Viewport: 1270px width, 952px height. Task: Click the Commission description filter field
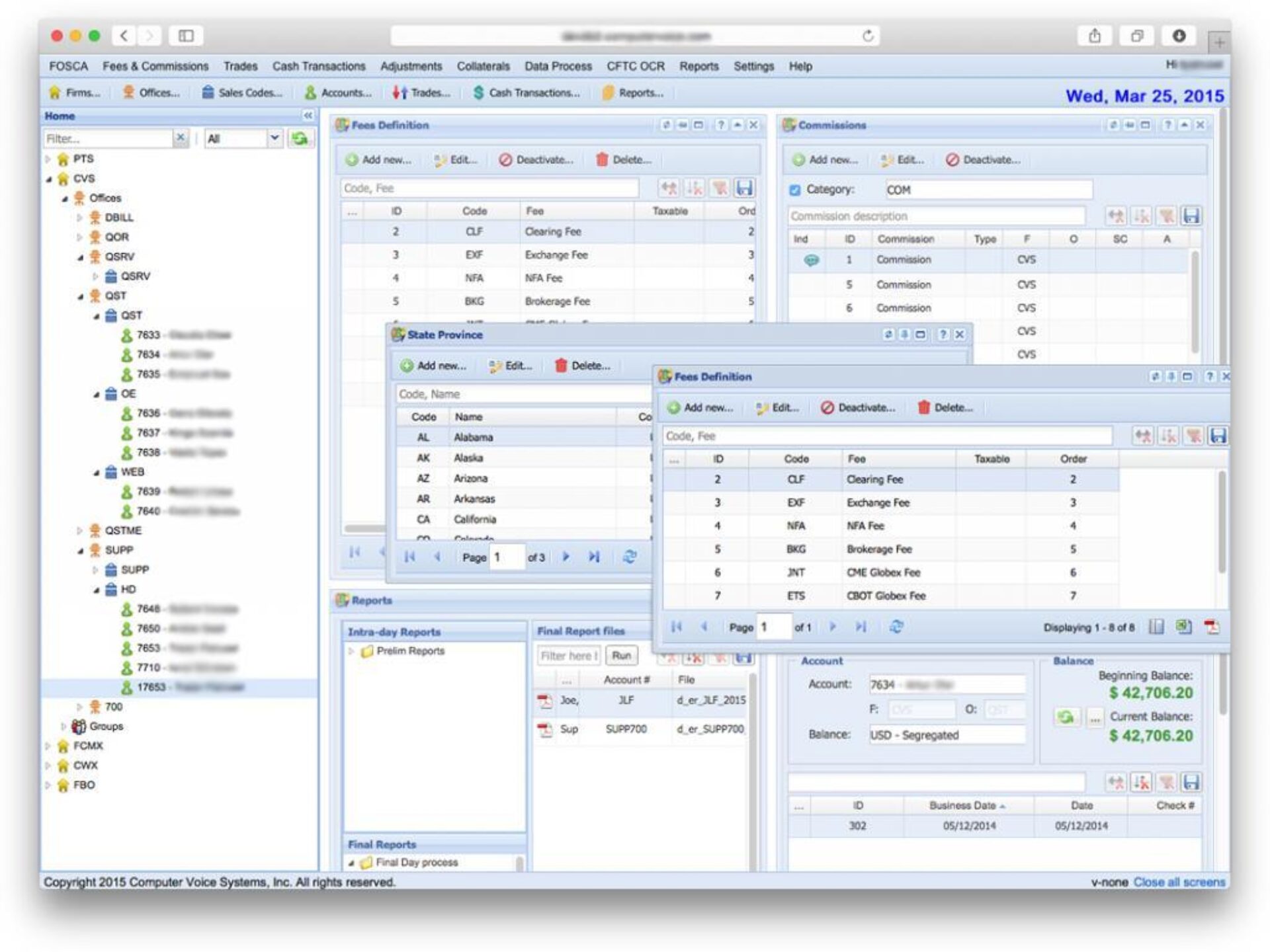pyautogui.click(x=937, y=216)
